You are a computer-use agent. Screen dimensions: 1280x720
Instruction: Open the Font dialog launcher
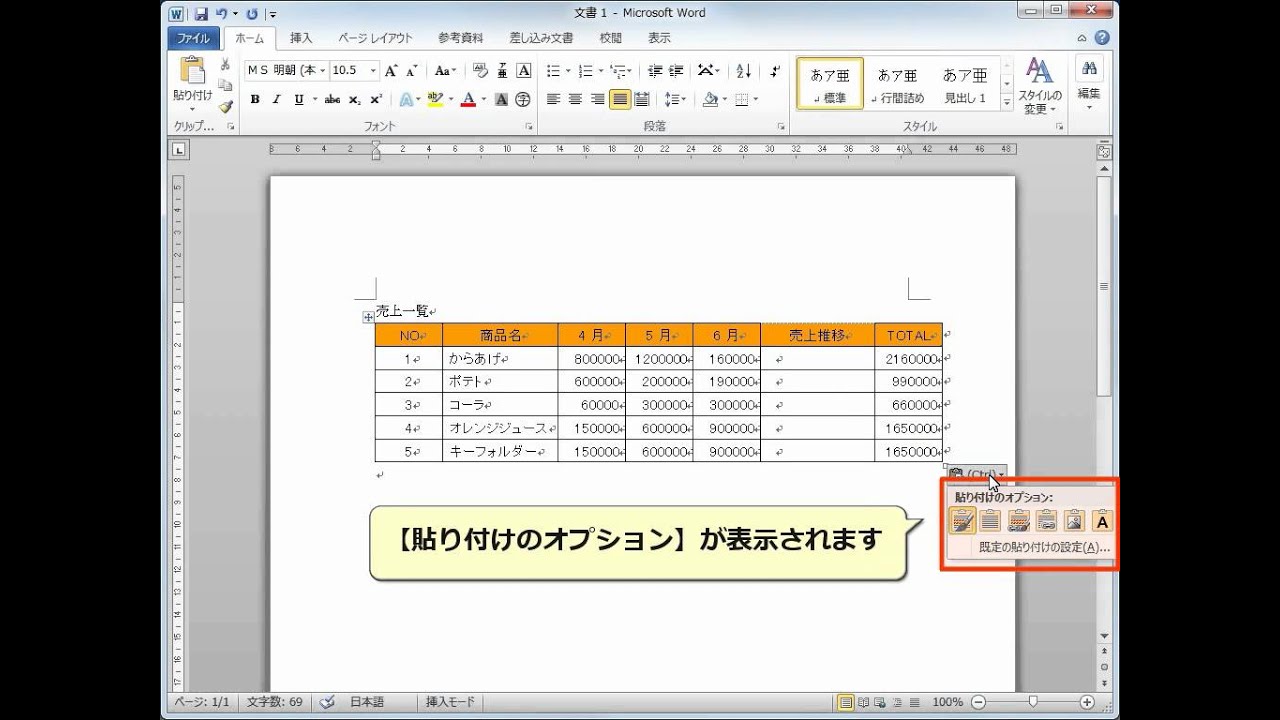pos(529,127)
